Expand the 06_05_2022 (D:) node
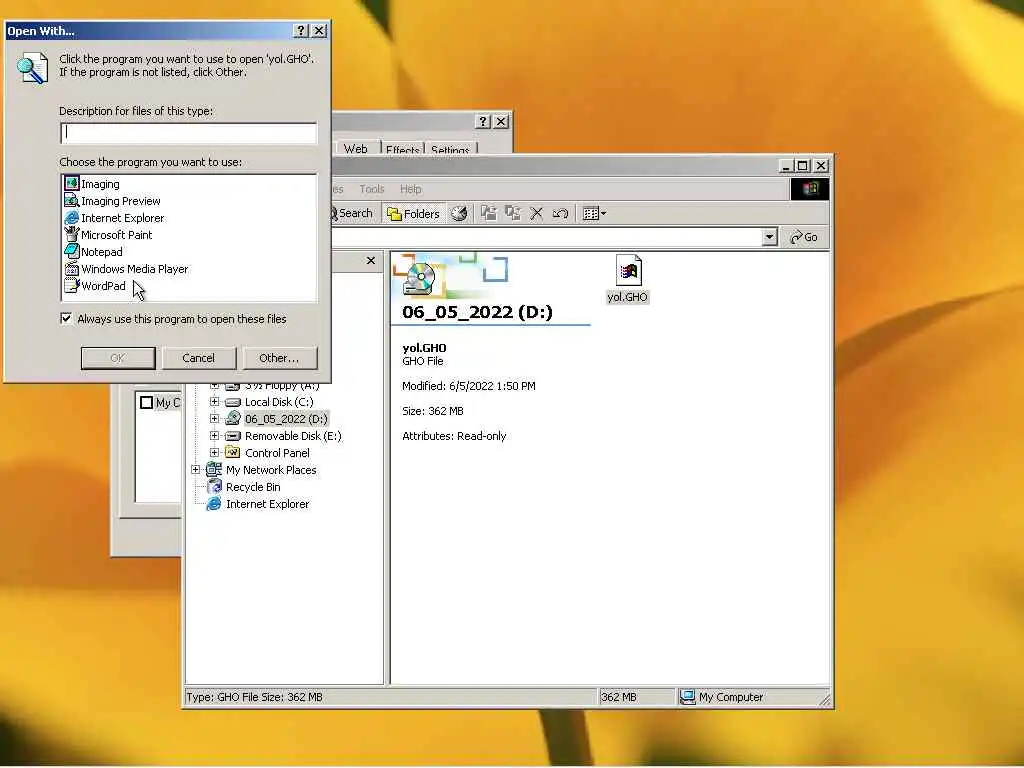1024x768 pixels. [x=214, y=419]
